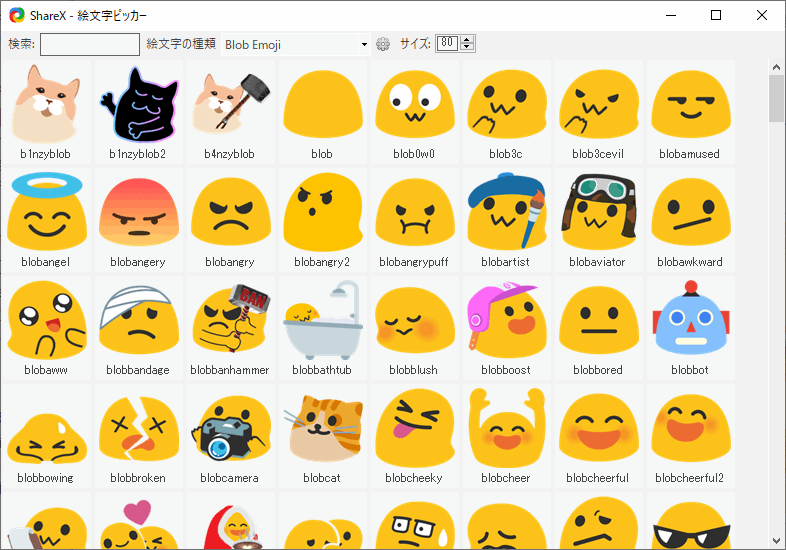The height and width of the screenshot is (550, 786).
Task: Select the blobbanhammer emoji
Action: (x=231, y=328)
